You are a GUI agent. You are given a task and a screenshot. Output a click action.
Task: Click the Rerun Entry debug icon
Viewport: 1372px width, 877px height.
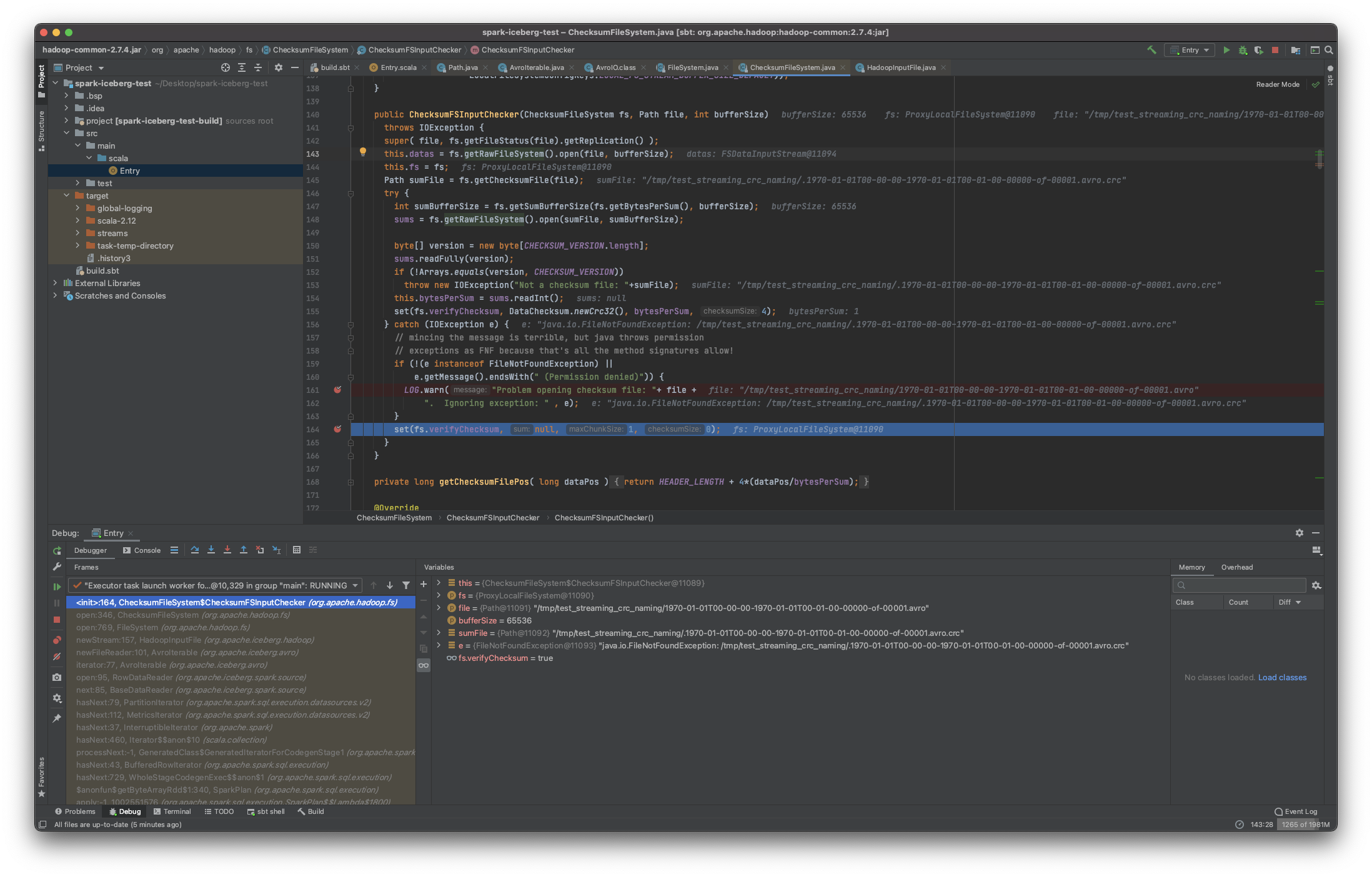(x=57, y=550)
